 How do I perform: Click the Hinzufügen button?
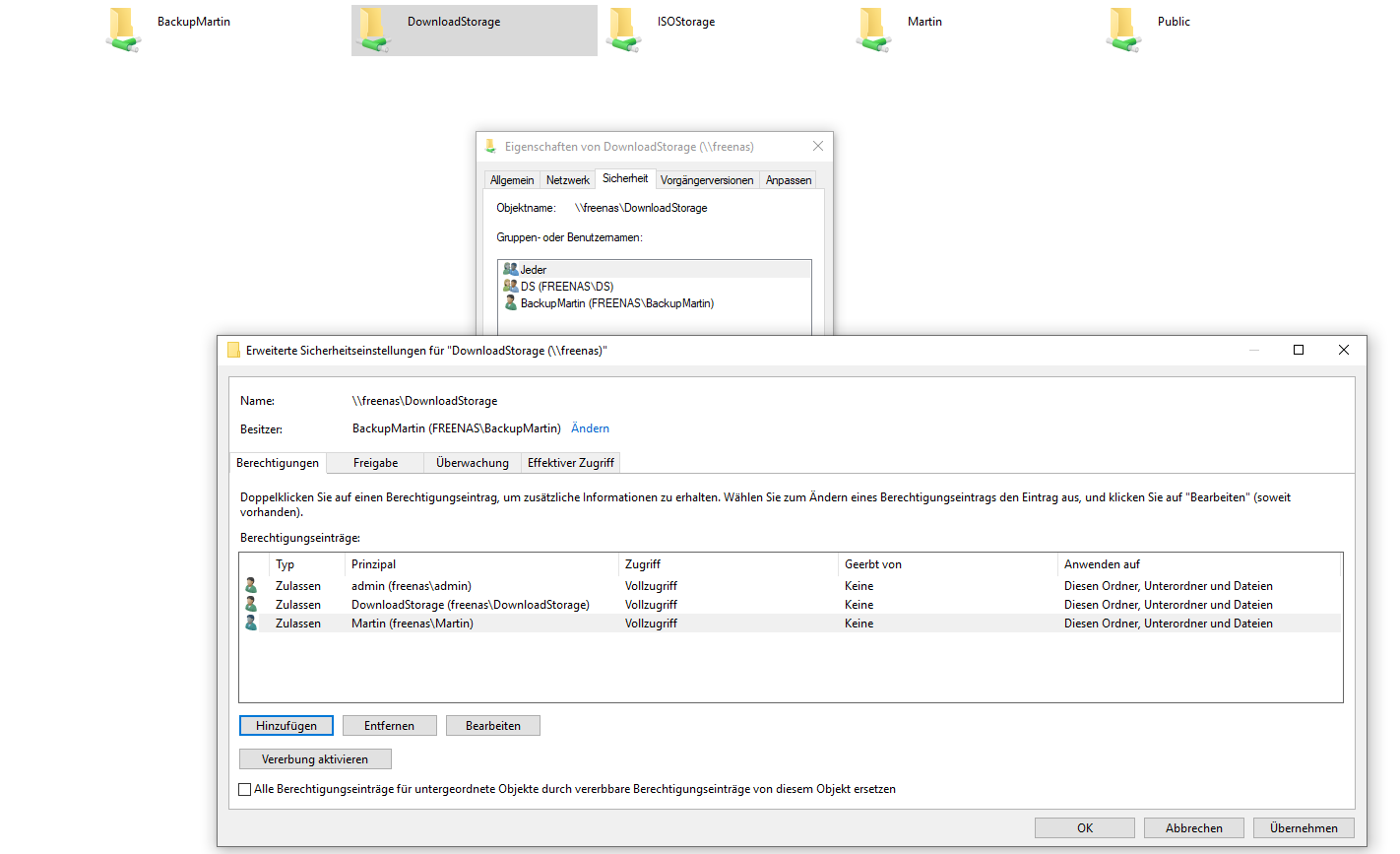click(286, 726)
